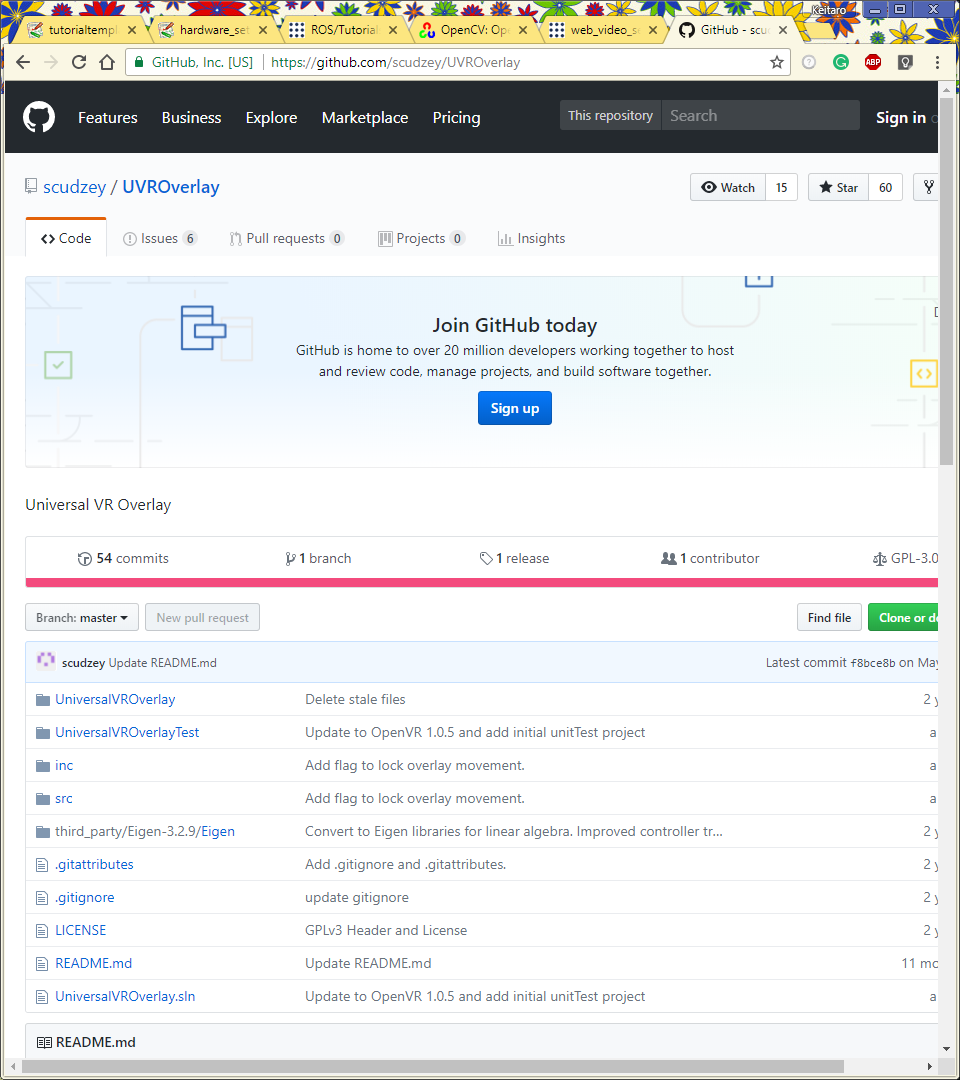
Task: Open the README.md file link
Action: [94, 964]
